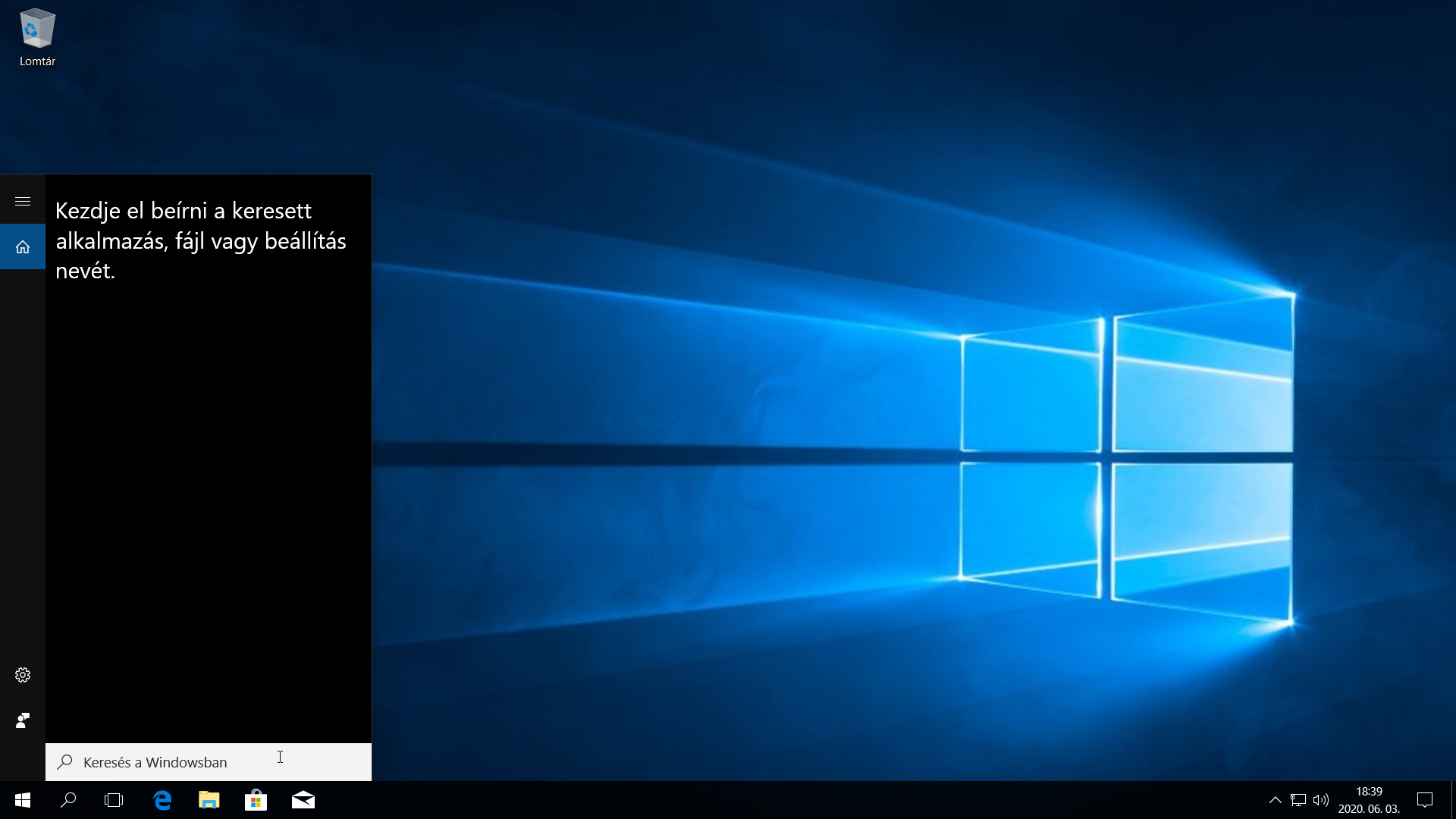Open the volume speaker tray icon
The image size is (1456, 819).
1321,800
